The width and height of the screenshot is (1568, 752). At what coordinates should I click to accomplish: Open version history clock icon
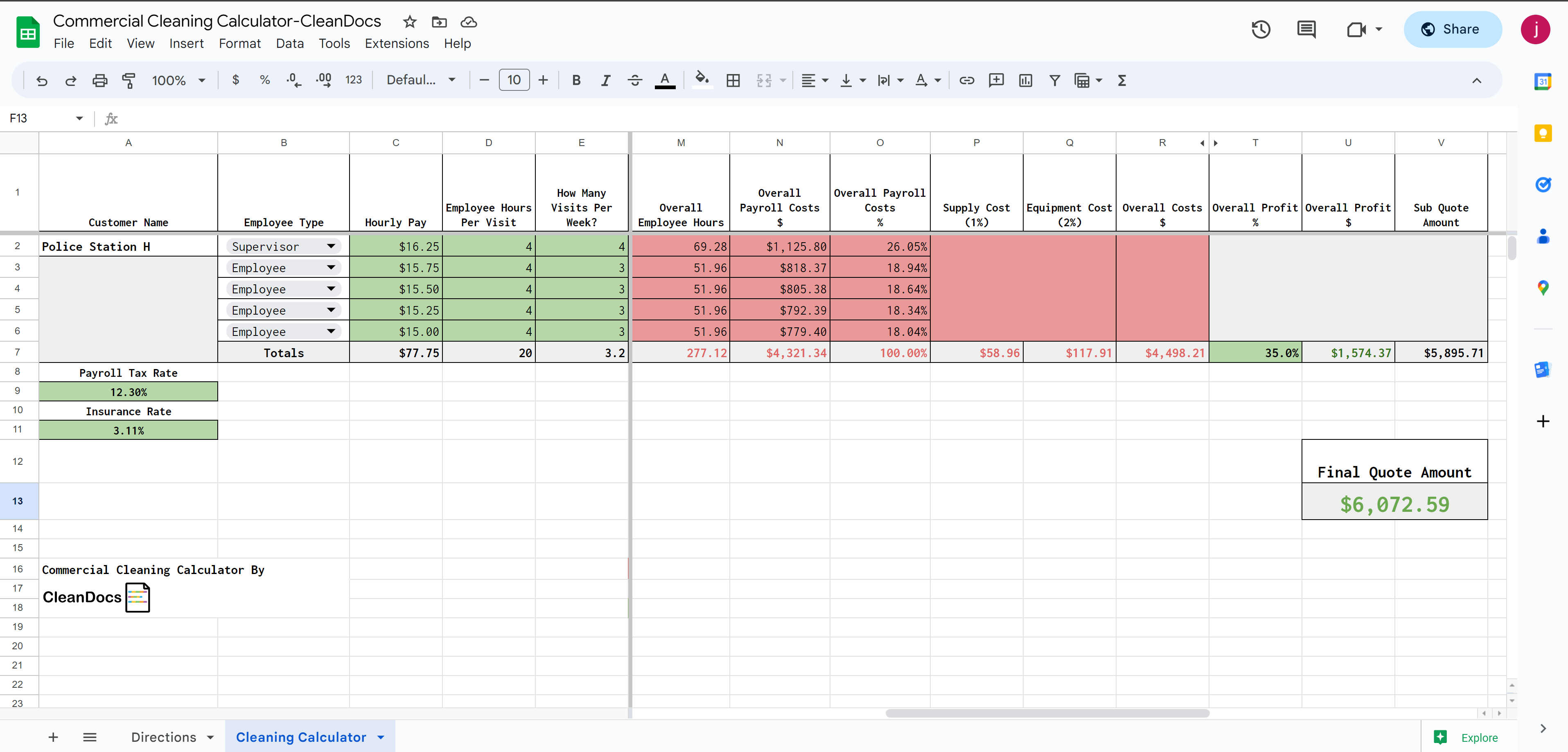coord(1261,29)
